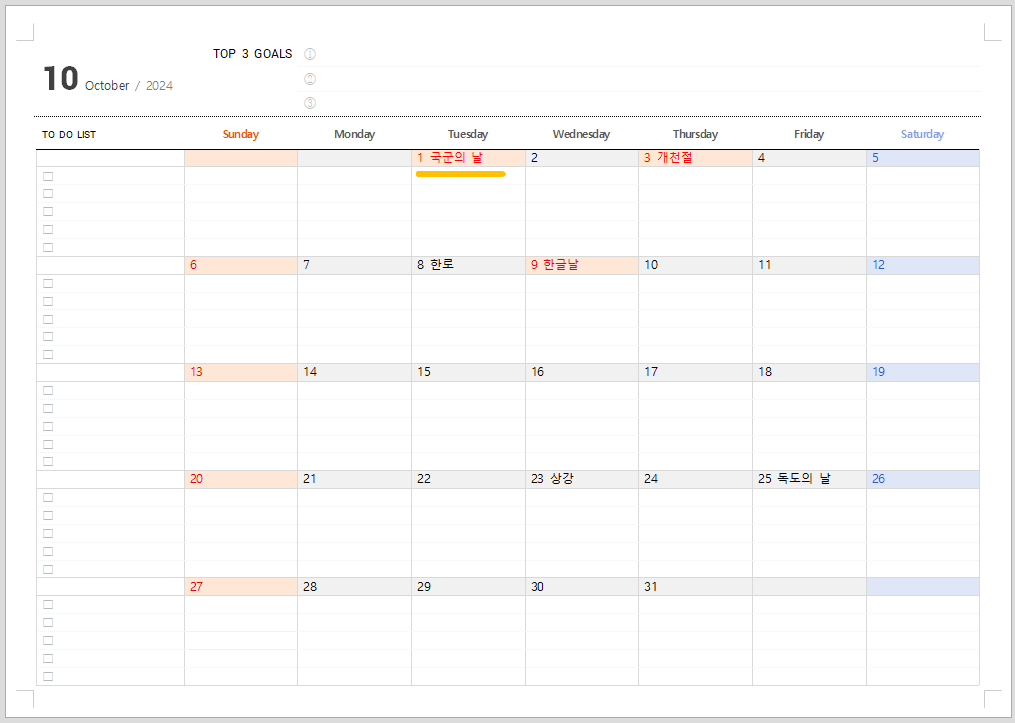Tick the first to-do checkbox in the first week

(48, 176)
